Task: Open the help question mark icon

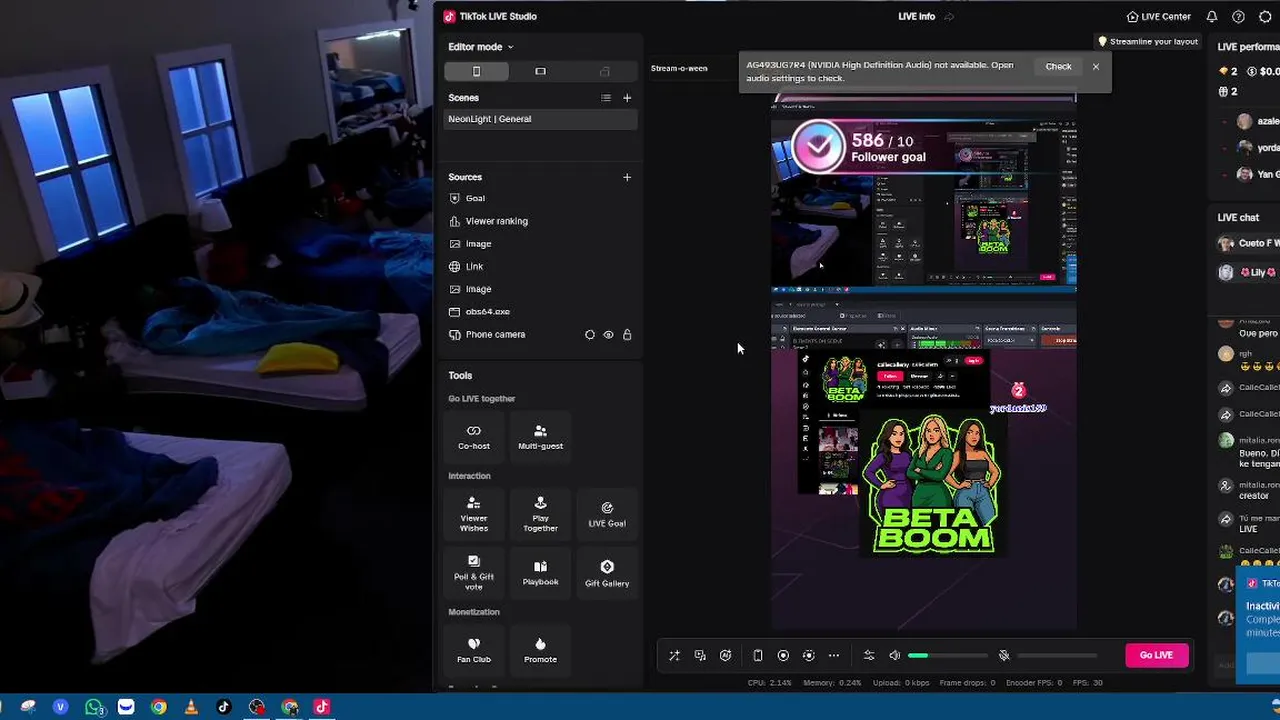Action: click(x=1238, y=17)
